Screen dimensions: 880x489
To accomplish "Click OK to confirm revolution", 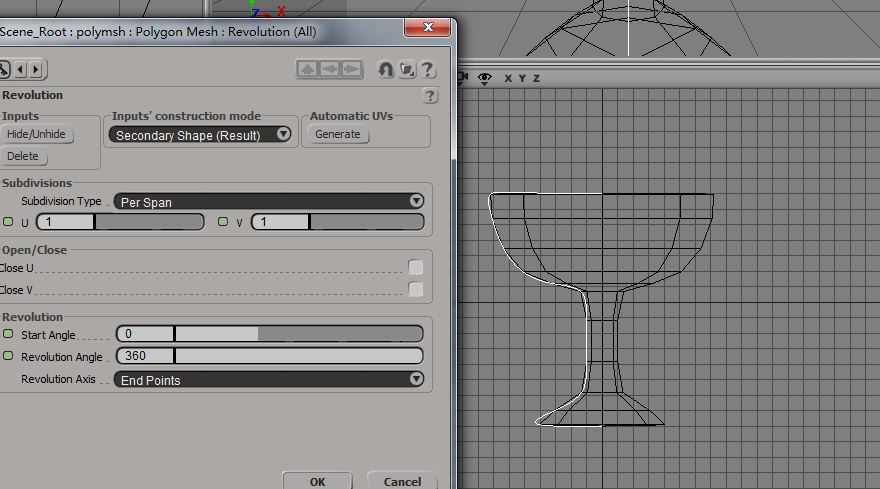I will (x=317, y=481).
